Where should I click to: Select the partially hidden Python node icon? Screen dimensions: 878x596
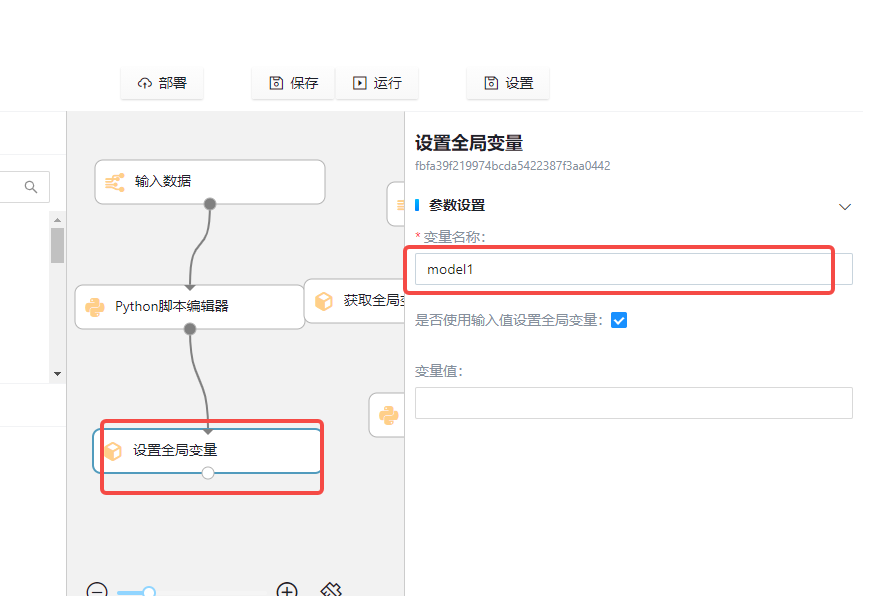(388, 414)
